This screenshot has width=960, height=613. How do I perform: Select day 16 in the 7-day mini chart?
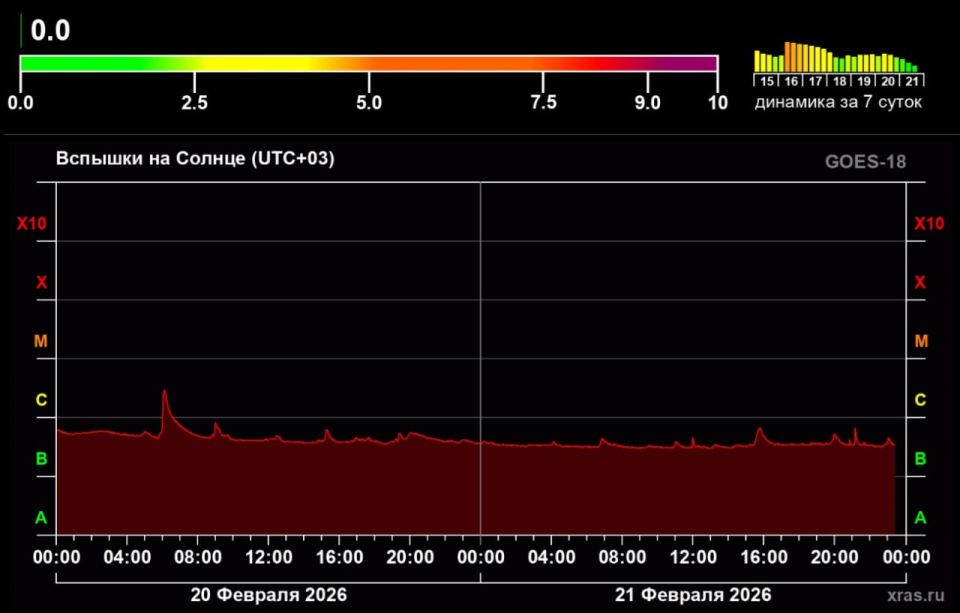coord(791,81)
